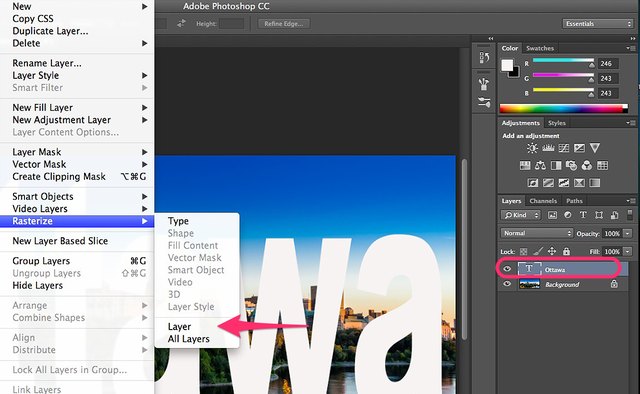Open the Adjustments panel options menu
Screen dimensions: 640x394
(x=631, y=123)
